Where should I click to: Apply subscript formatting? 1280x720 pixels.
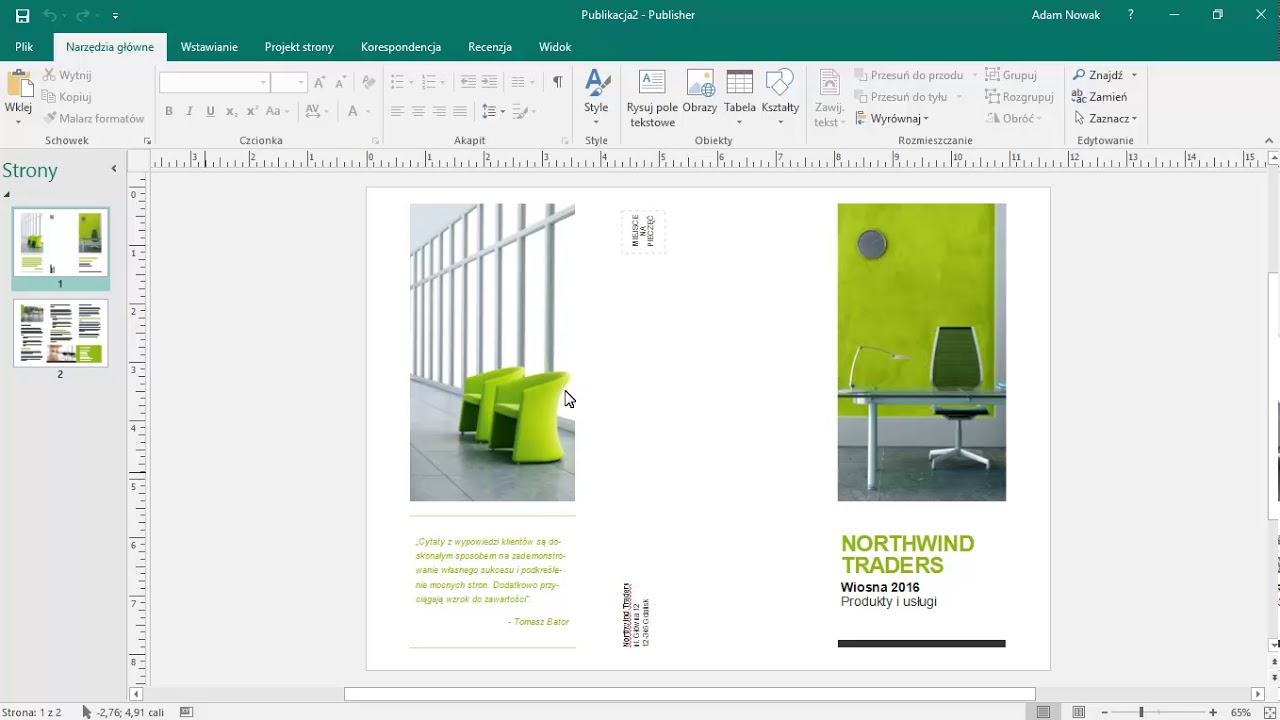click(231, 111)
